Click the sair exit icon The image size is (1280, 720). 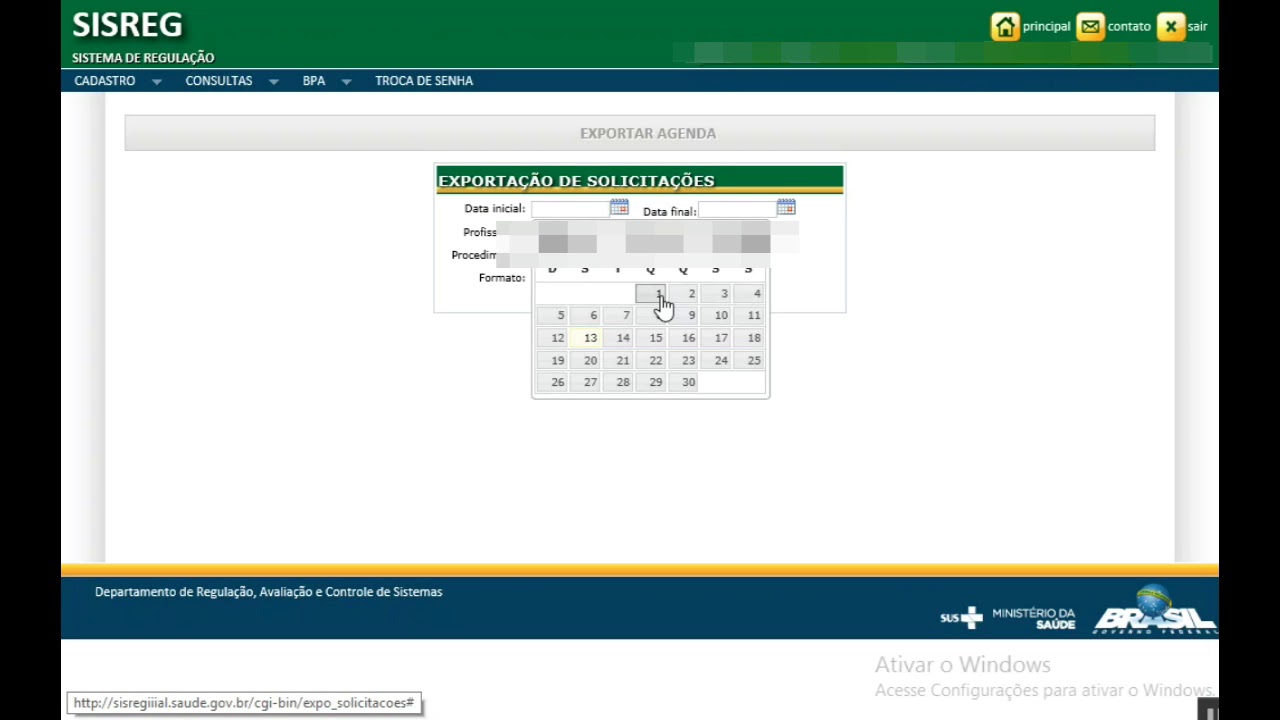[x=1170, y=27]
